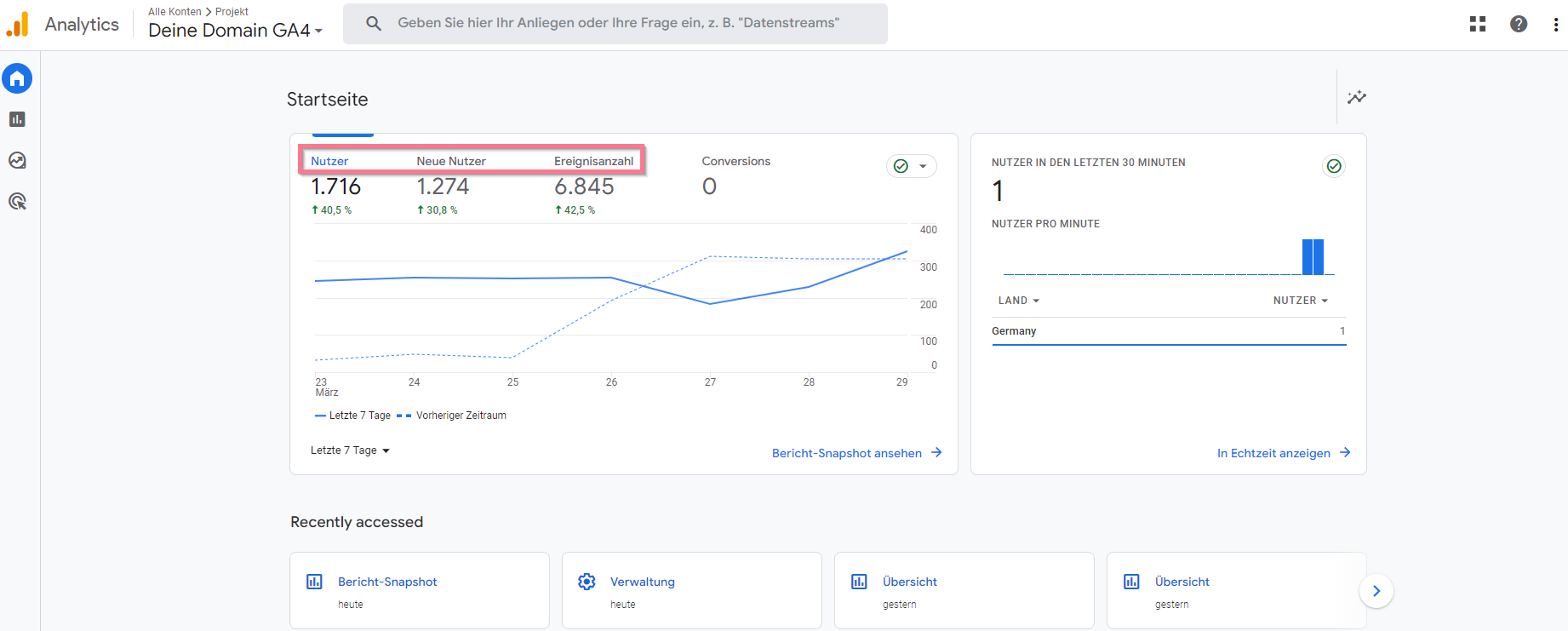Open the Reports bar chart icon
Viewport: 1568px width, 631px height.
[x=17, y=120]
